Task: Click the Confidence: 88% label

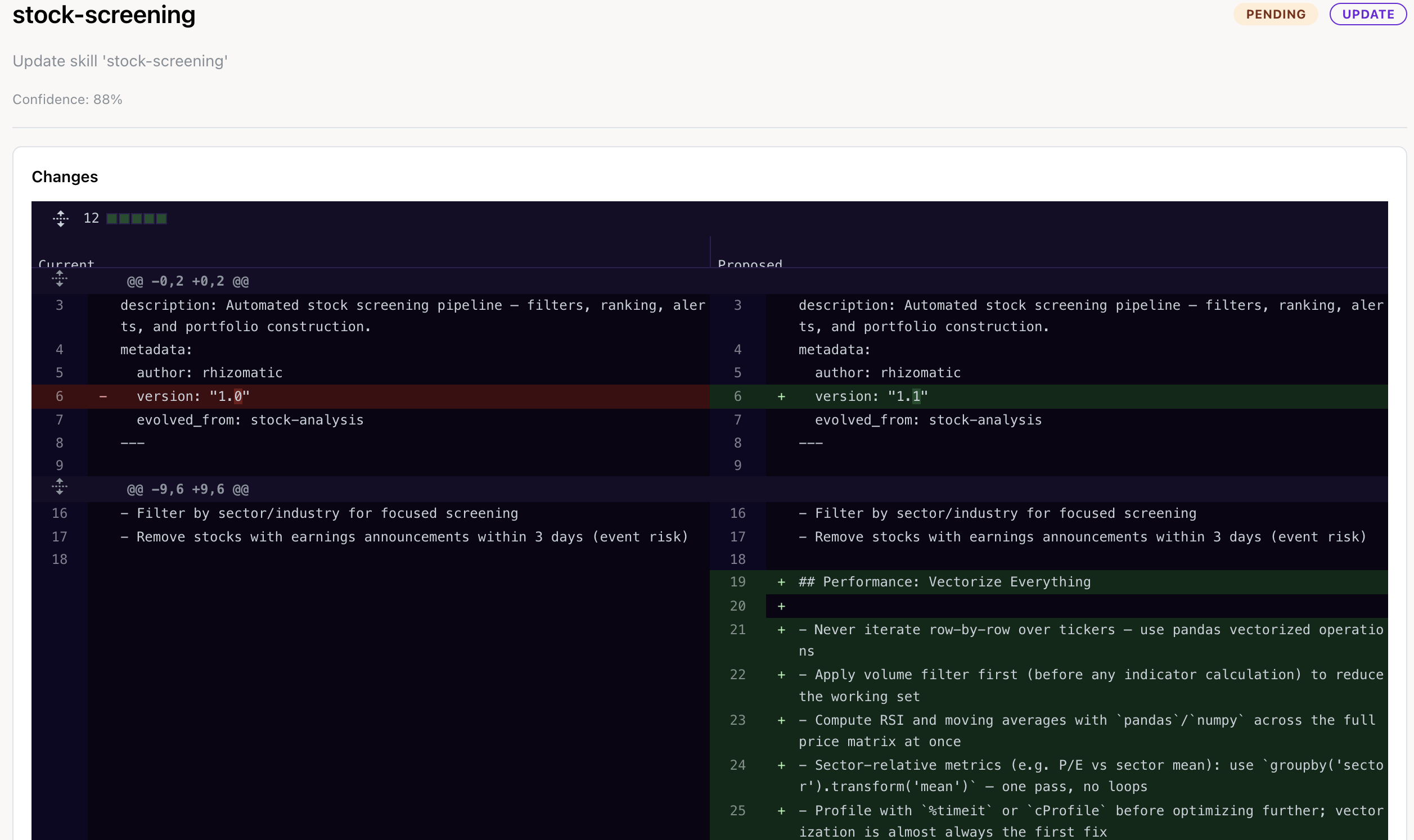Action: point(67,100)
